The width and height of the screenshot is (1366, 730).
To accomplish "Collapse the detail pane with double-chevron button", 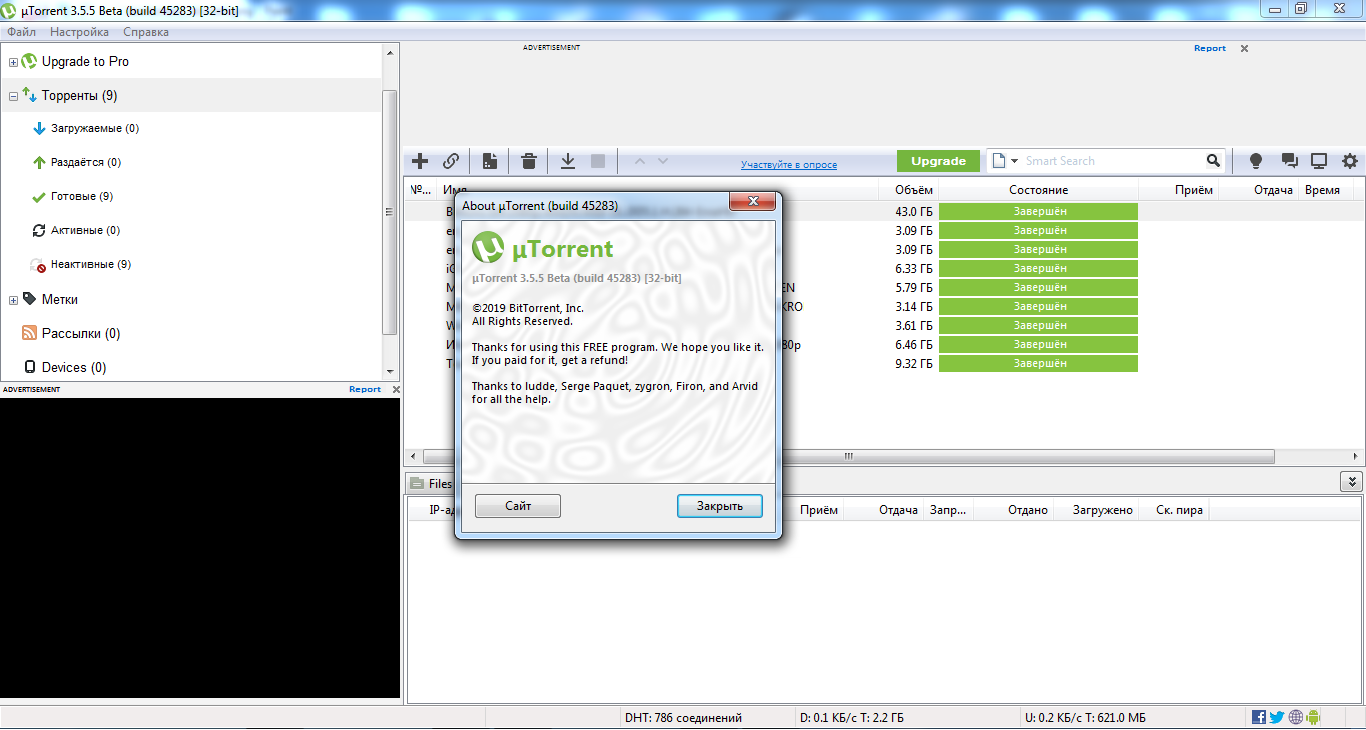I will pos(1351,482).
